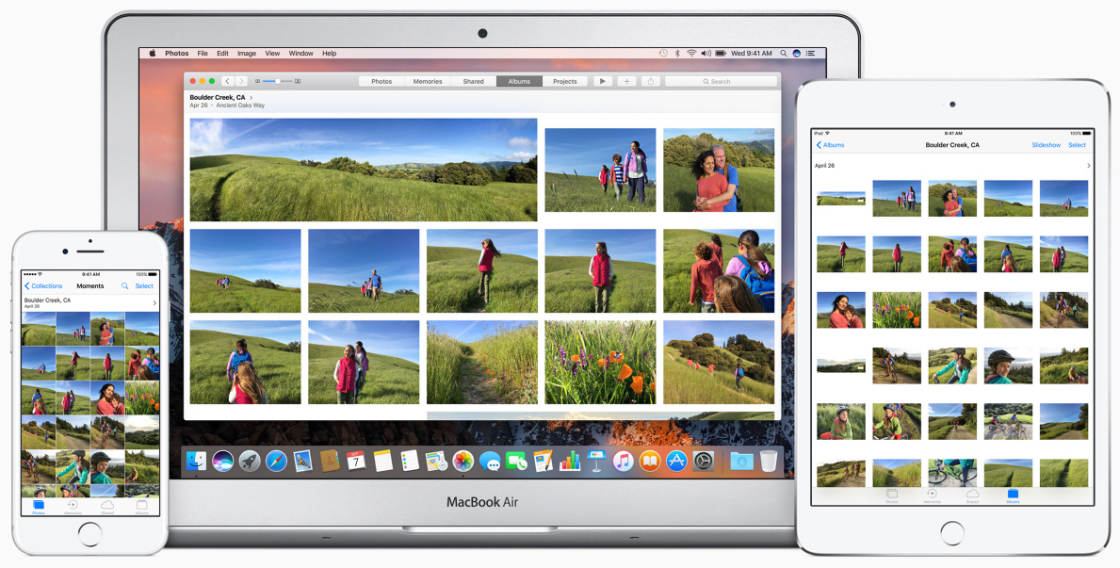Screen dimensions: 1120x568
Task: Open the App Store dock icon
Action: (677, 461)
